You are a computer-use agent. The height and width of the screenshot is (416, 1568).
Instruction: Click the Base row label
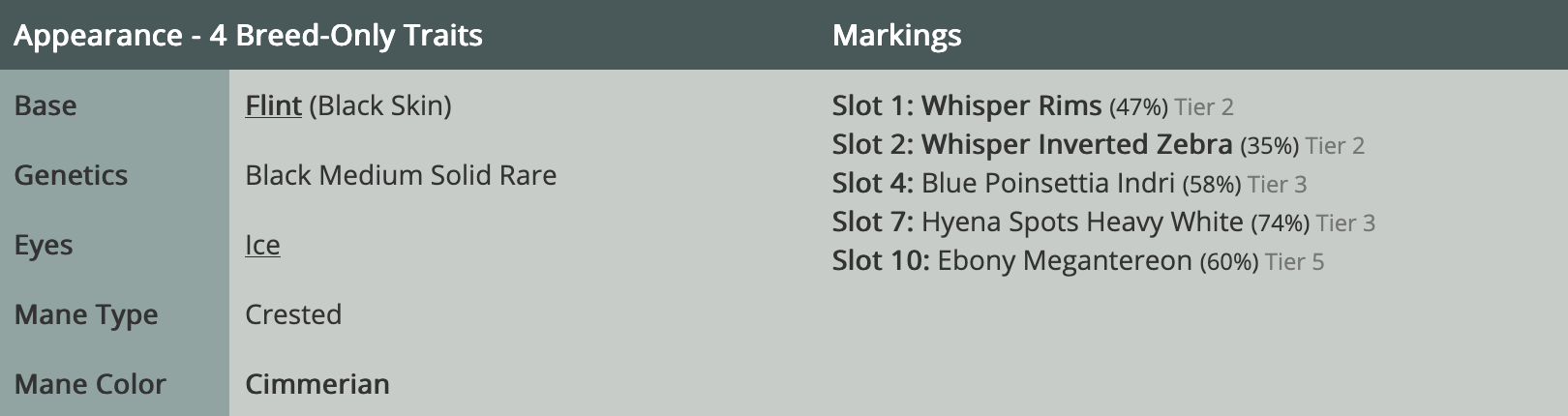pyautogui.click(x=45, y=105)
